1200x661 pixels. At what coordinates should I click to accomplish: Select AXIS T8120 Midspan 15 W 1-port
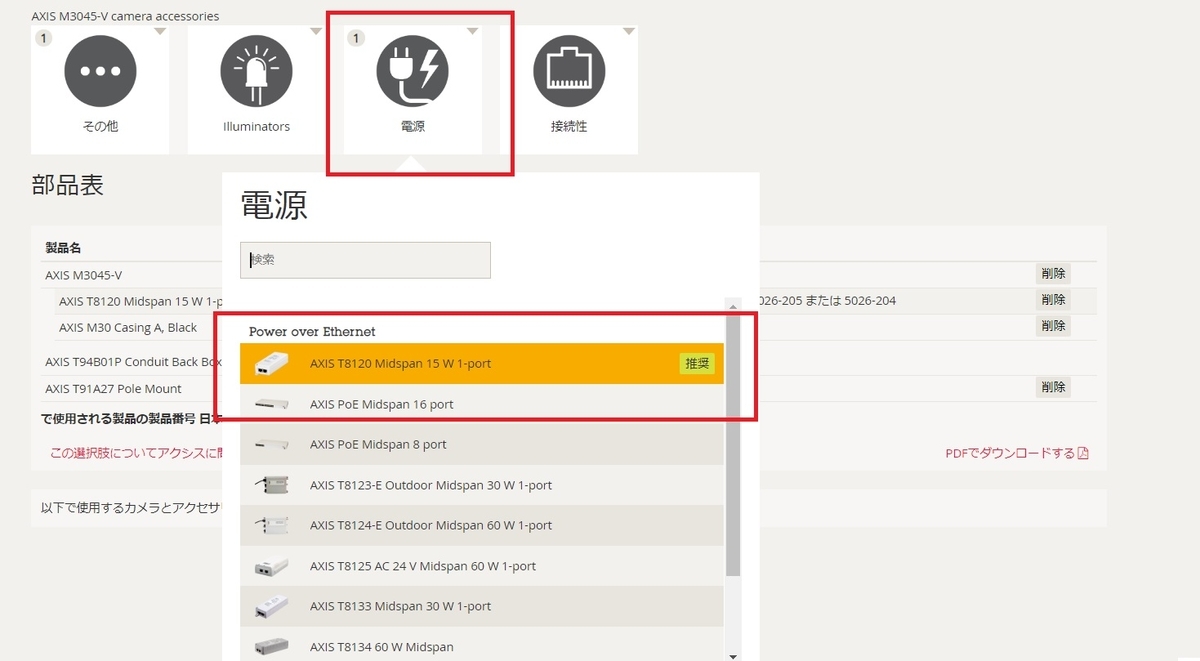click(x=482, y=364)
